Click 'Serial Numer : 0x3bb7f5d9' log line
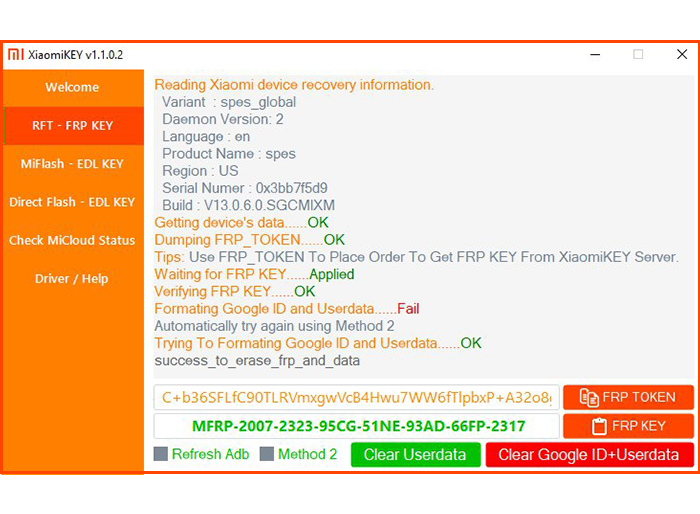The width and height of the screenshot is (700, 514). (x=245, y=188)
